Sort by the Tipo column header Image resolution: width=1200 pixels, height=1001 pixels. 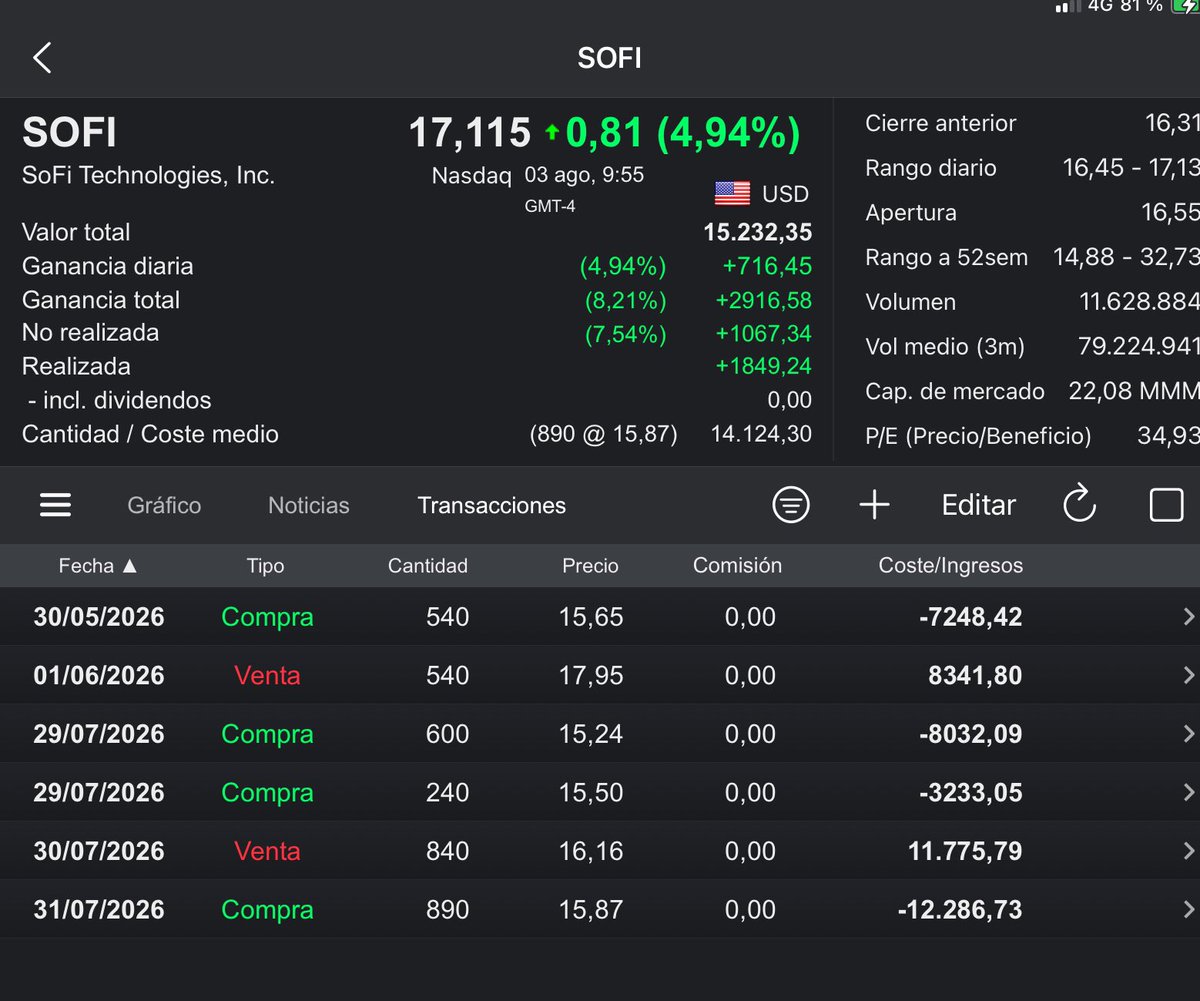(265, 566)
